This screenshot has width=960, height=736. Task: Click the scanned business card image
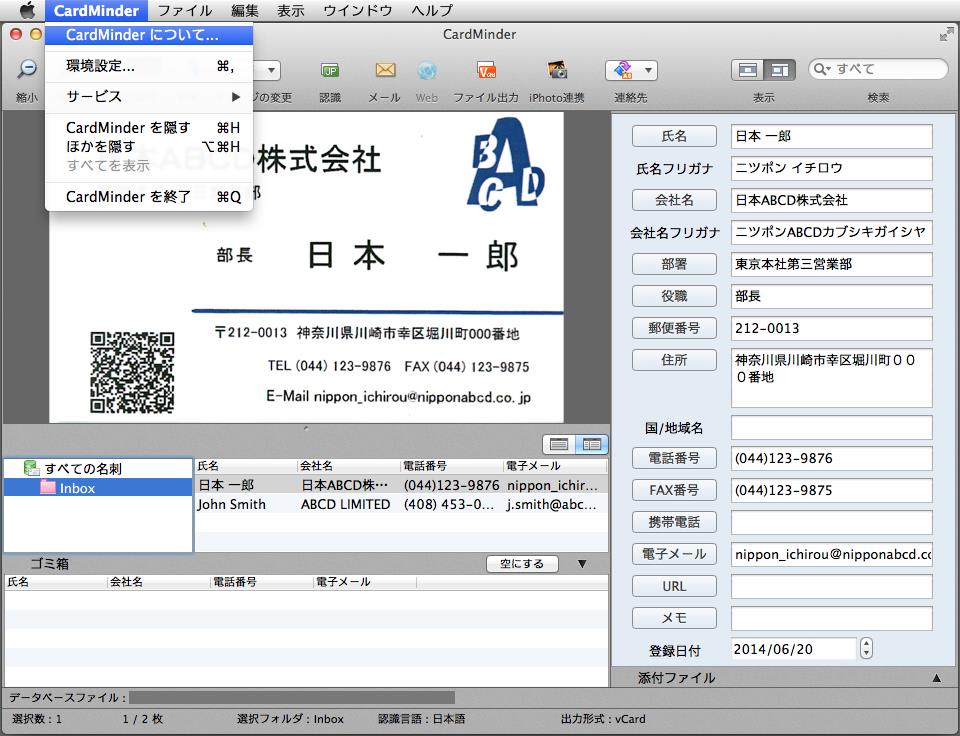306,268
